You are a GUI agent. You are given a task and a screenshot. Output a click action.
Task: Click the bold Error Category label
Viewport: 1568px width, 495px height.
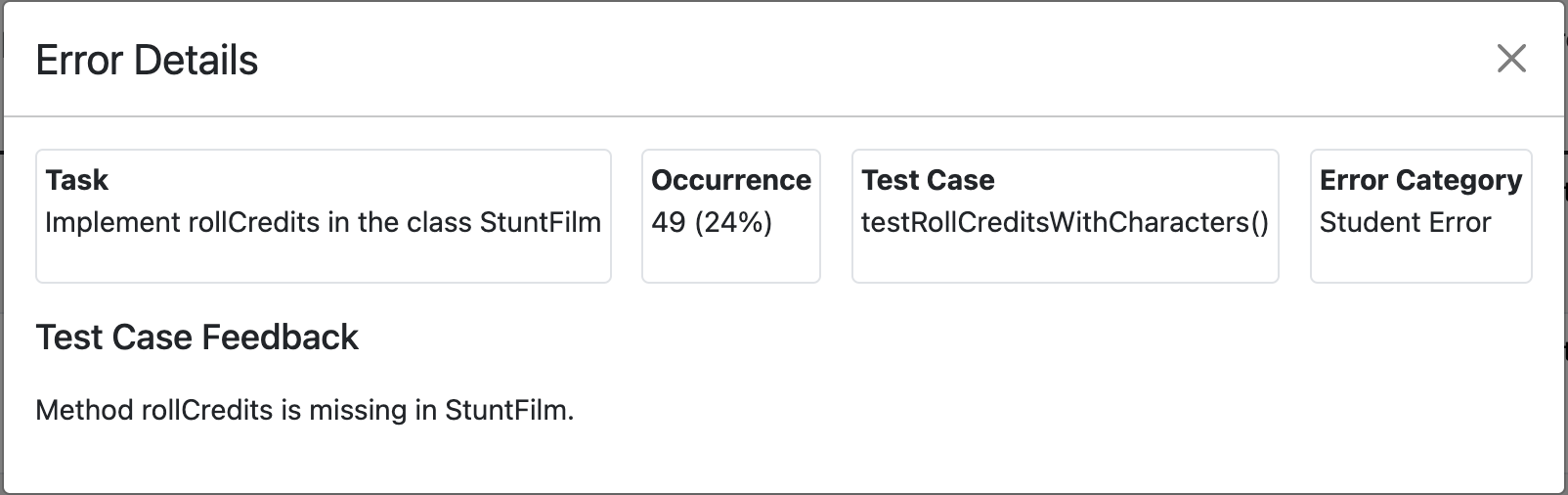[x=1420, y=180]
